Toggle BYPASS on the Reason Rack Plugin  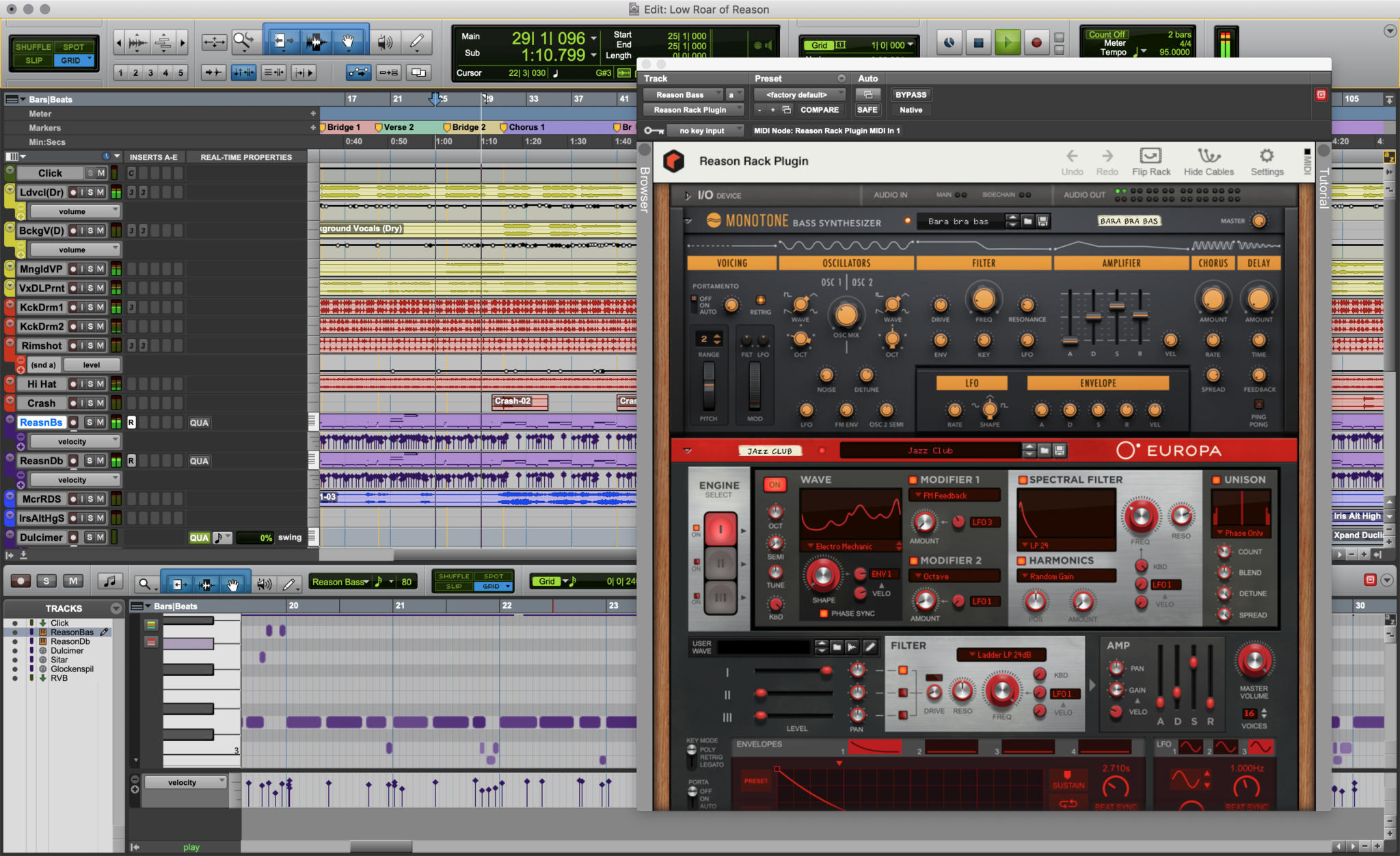coord(911,94)
